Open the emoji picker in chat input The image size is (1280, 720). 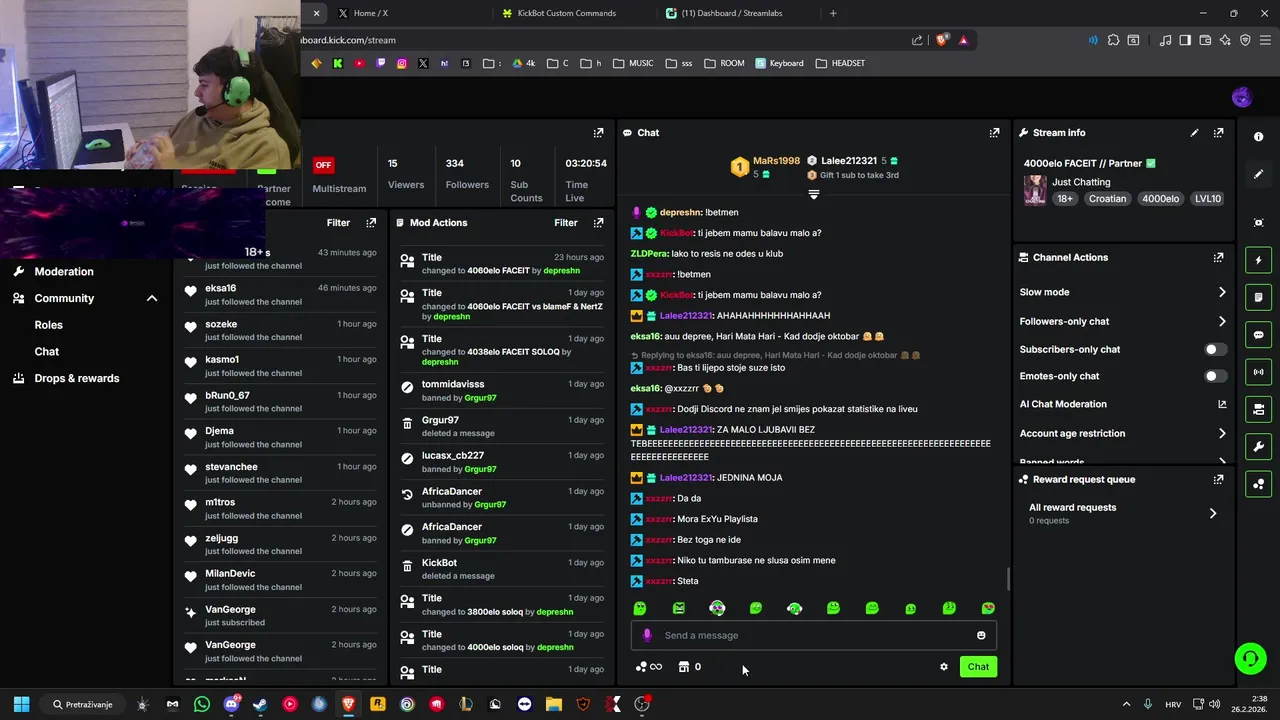click(x=981, y=635)
